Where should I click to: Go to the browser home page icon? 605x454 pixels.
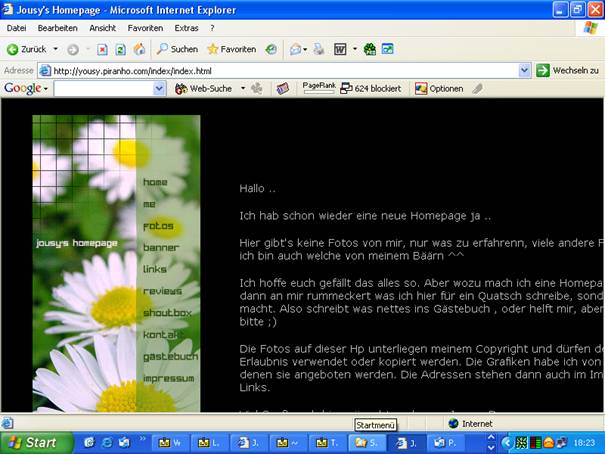pos(139,49)
